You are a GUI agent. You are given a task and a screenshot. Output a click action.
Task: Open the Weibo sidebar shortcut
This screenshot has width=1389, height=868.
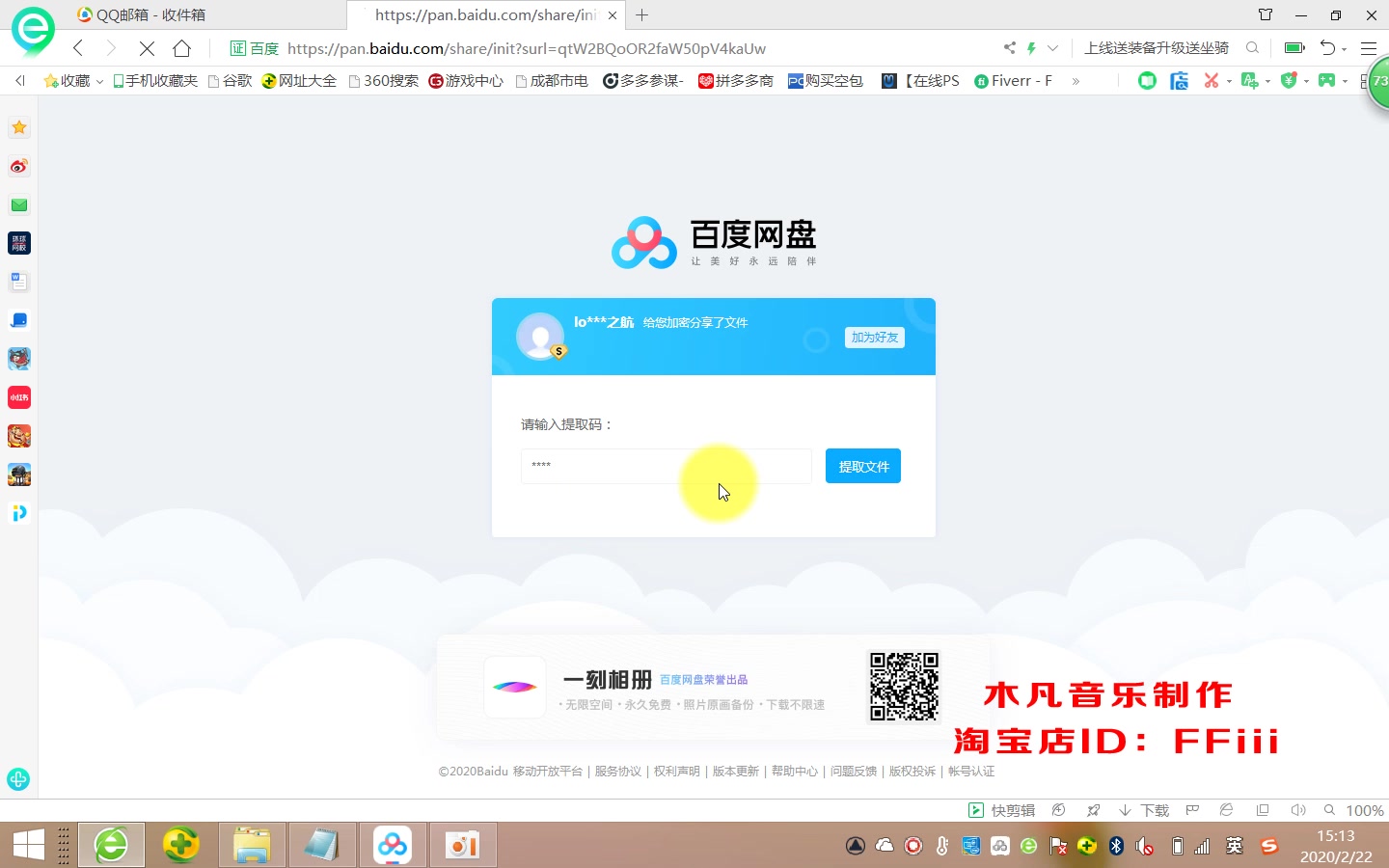coord(19,166)
